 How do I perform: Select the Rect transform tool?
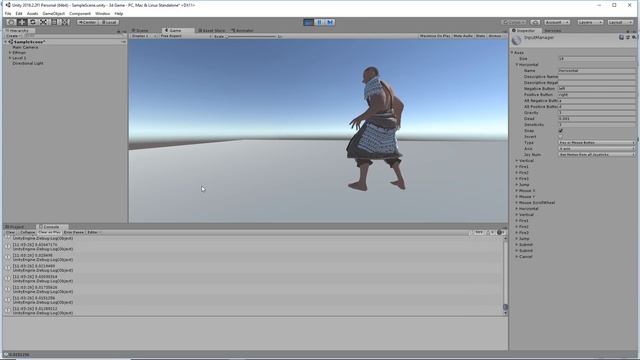pyautogui.click(x=54, y=22)
